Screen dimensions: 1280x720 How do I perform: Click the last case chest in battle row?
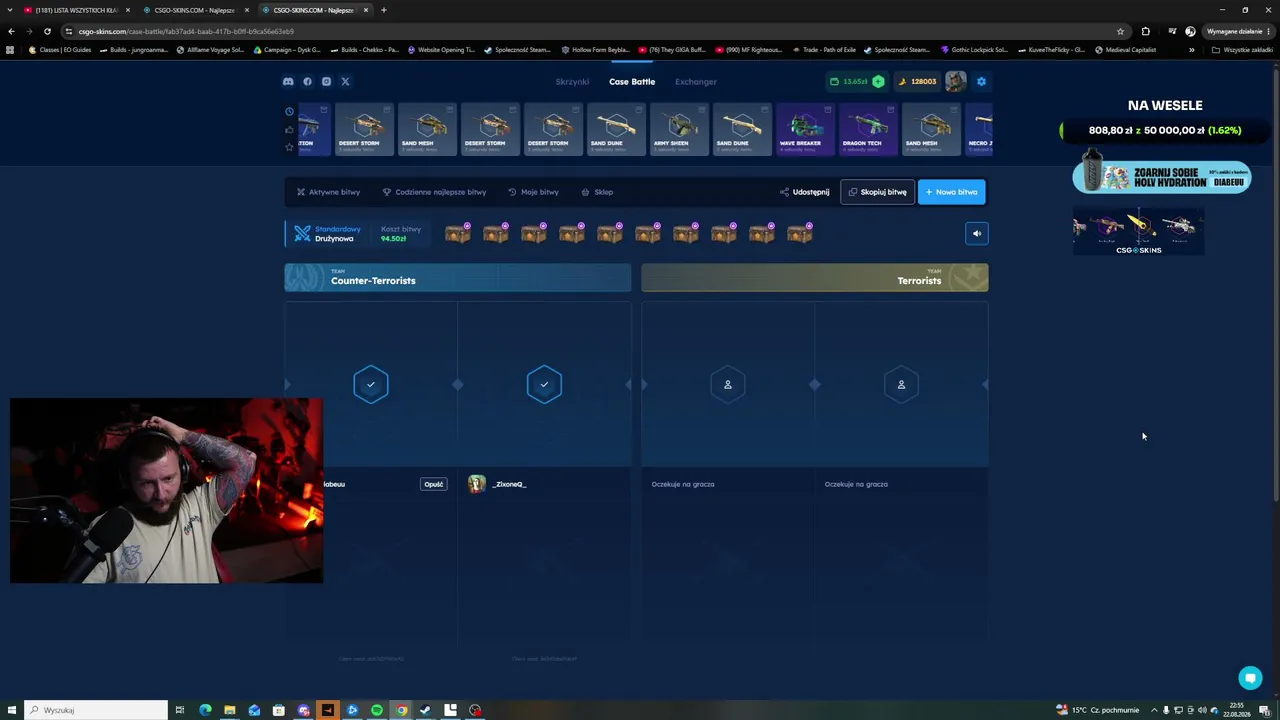tap(800, 233)
